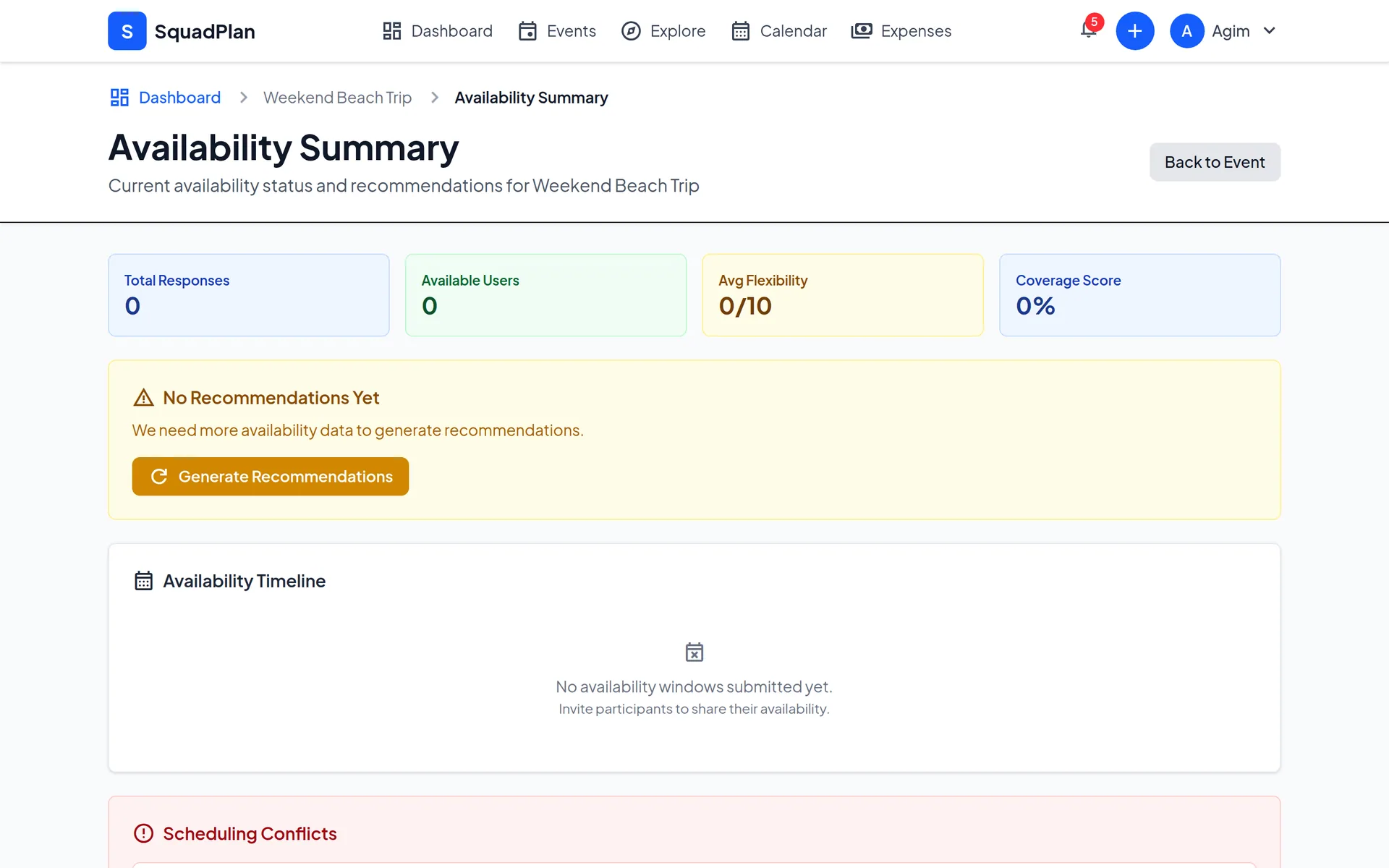The width and height of the screenshot is (1389, 868).
Task: Go to Weekend Beach Trip breadcrumb
Action: [337, 98]
